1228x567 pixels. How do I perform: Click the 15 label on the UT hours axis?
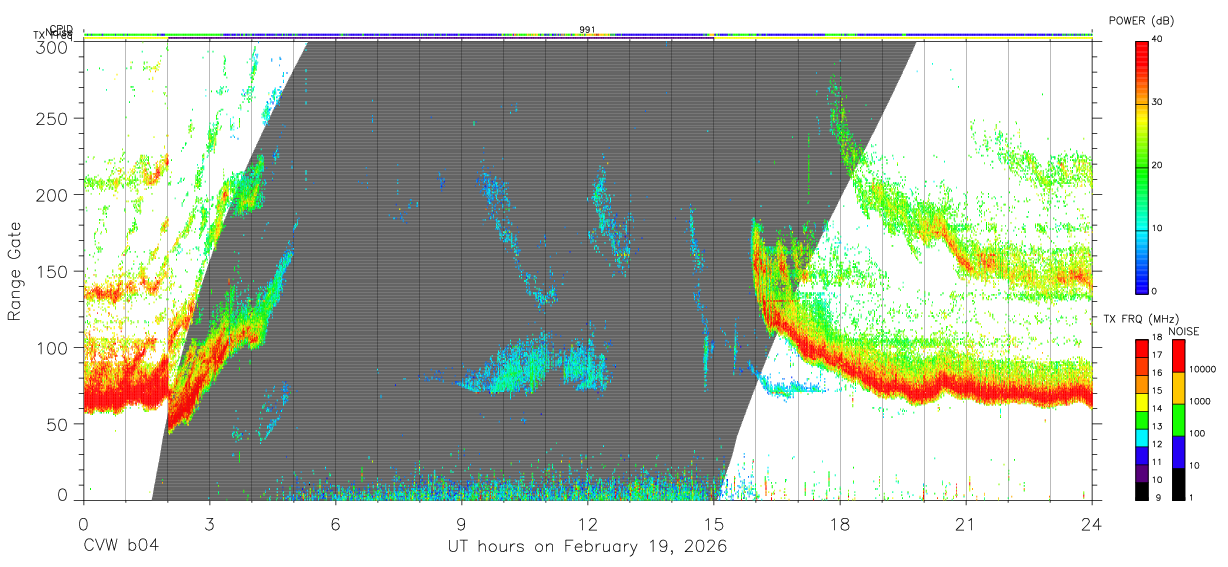tap(713, 523)
